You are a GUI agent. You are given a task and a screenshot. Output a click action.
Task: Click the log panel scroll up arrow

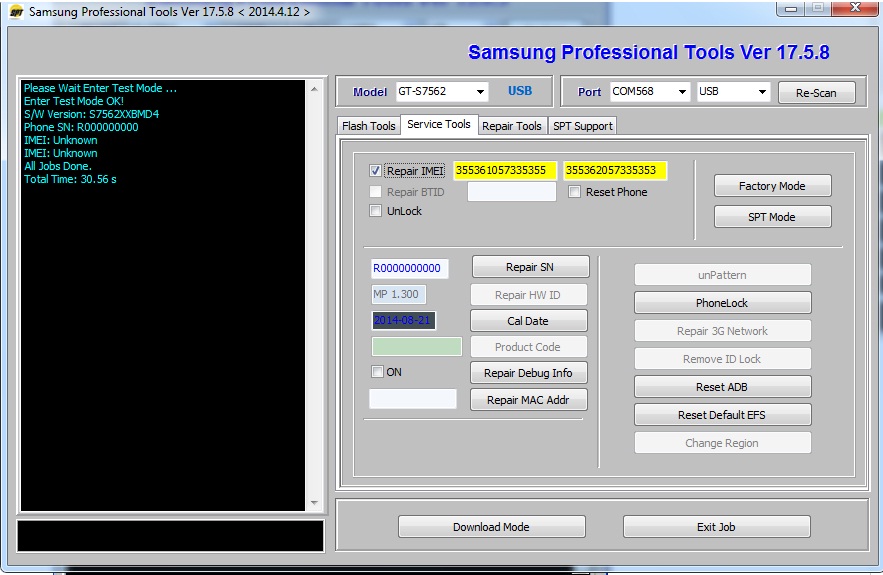(314, 89)
